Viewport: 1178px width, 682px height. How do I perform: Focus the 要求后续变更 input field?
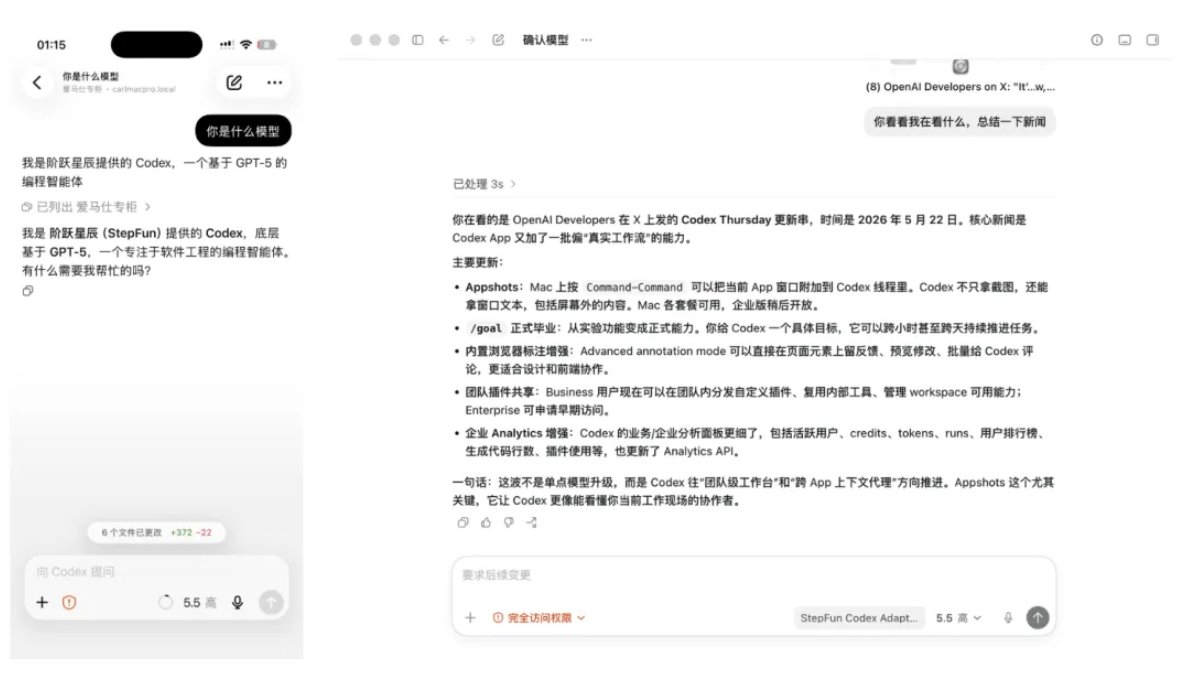click(754, 575)
